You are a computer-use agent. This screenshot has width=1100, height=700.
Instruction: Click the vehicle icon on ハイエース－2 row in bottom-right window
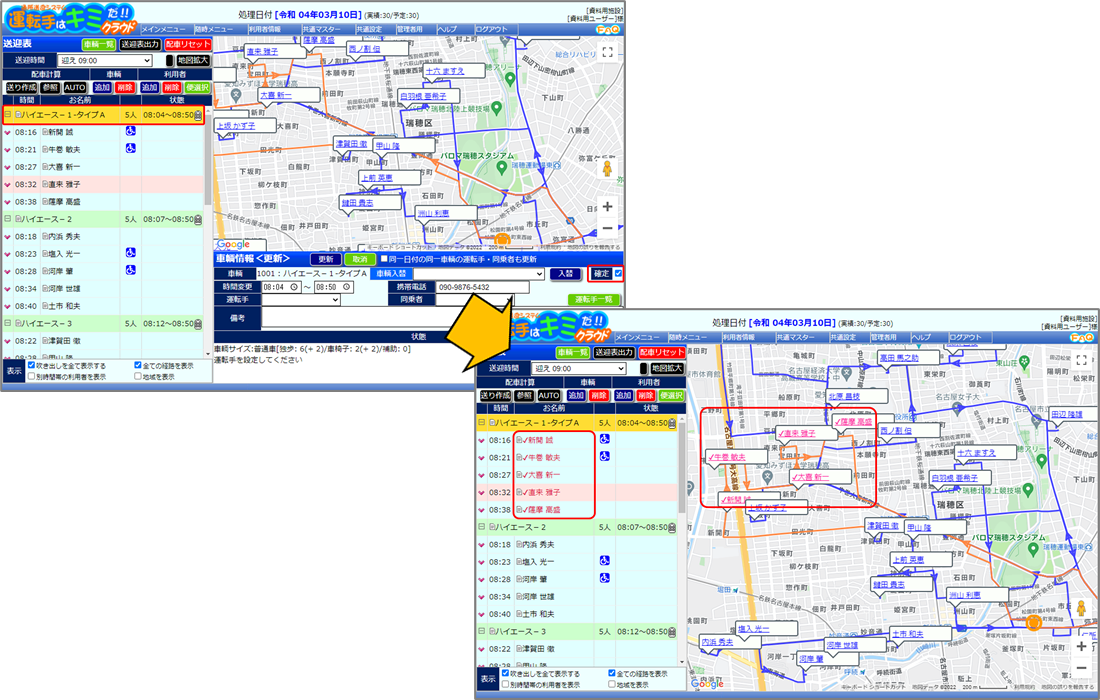672,527
